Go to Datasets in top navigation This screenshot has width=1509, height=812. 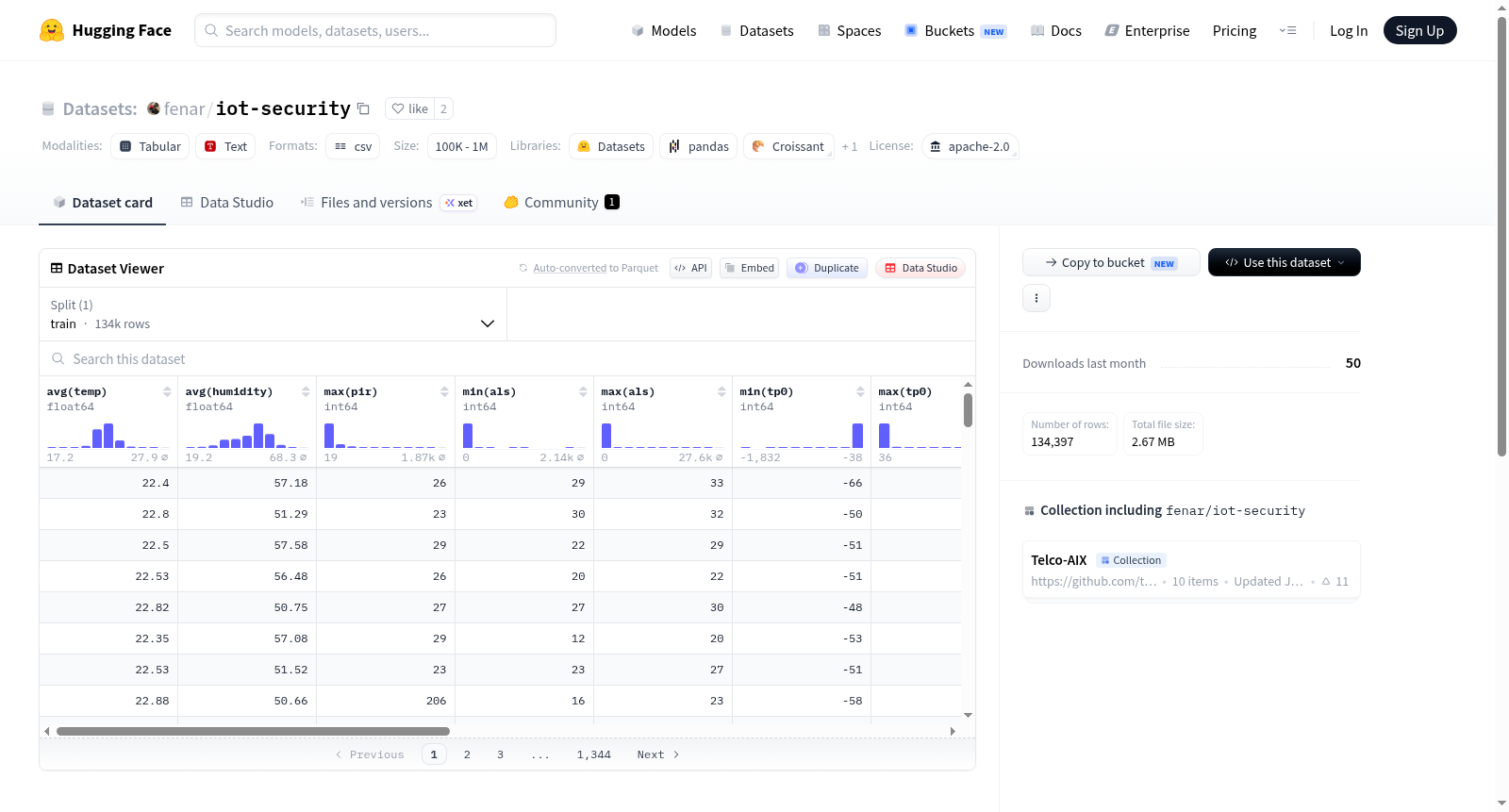click(x=756, y=30)
